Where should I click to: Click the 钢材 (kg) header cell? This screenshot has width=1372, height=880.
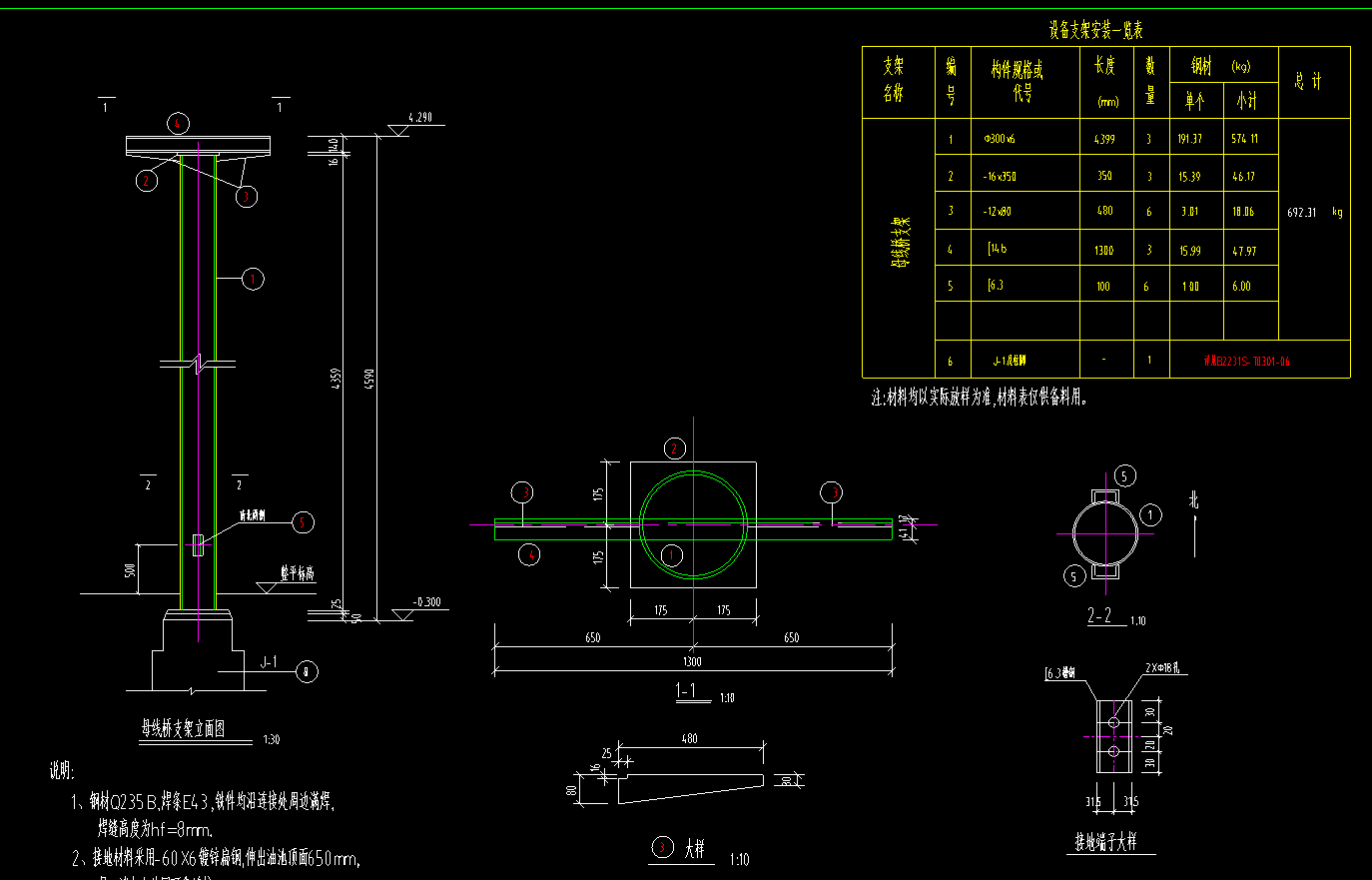[x=1220, y=66]
